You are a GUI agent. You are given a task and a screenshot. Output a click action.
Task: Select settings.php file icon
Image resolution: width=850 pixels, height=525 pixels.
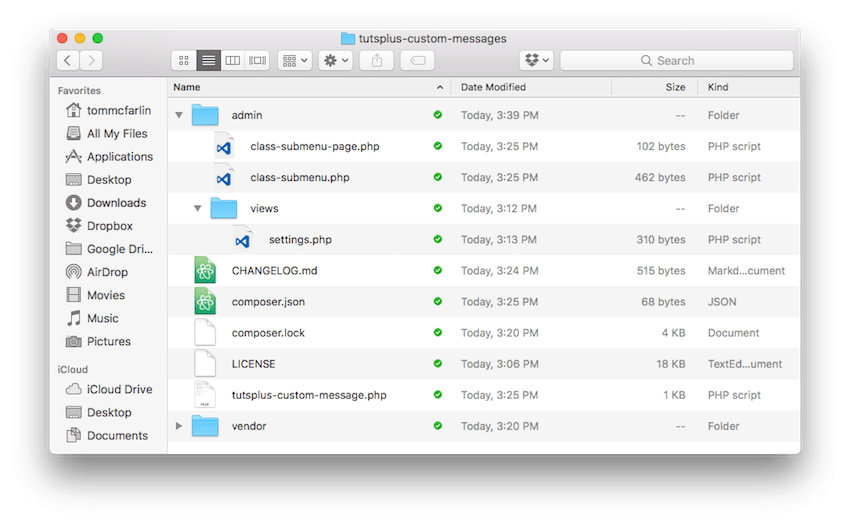click(242, 240)
